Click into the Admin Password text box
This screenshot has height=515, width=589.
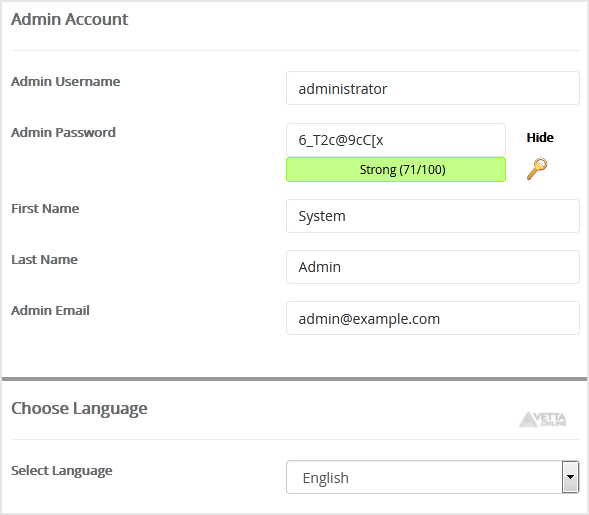[396, 140]
